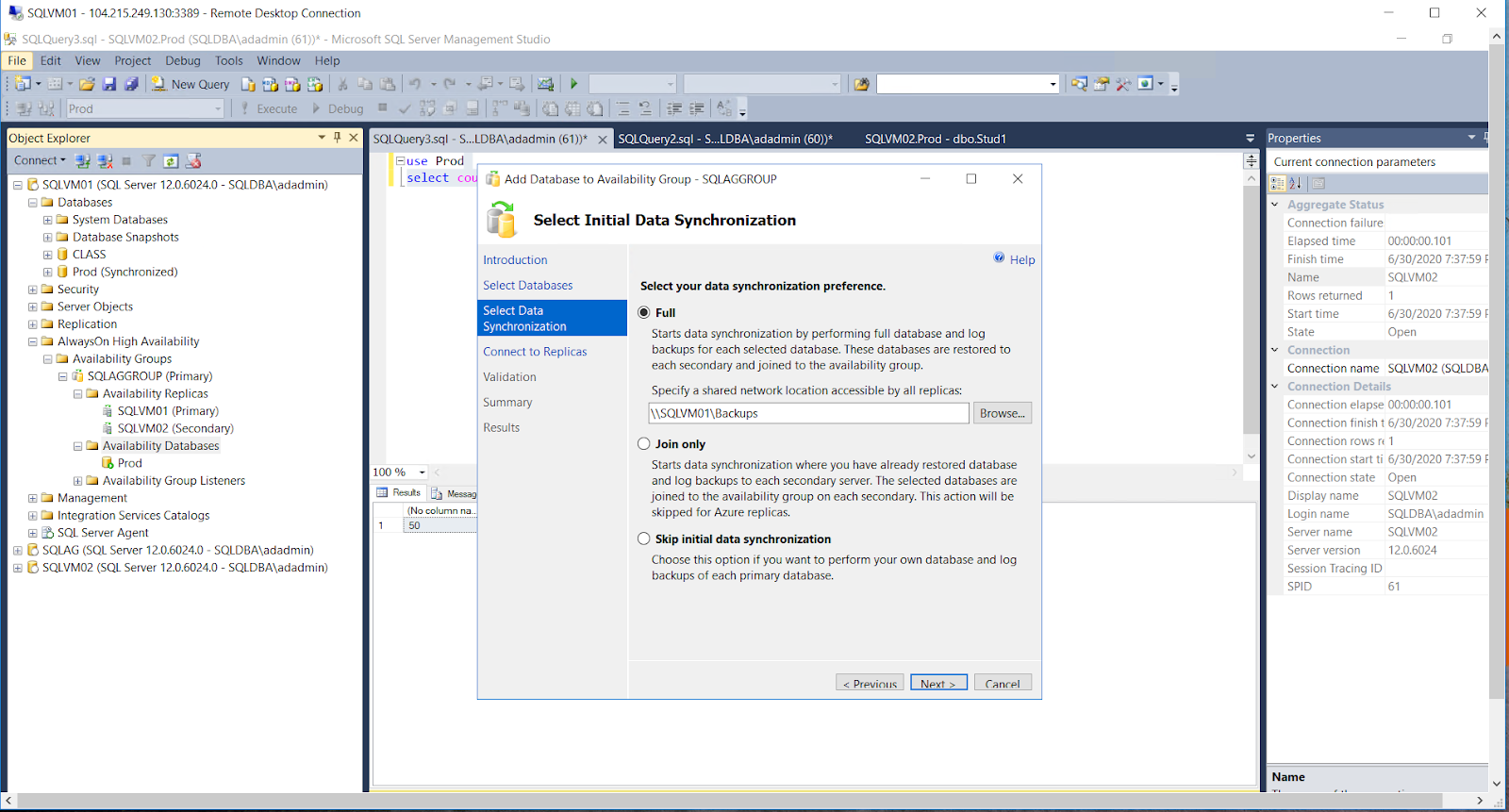
Task: Open the Window menu
Action: [278, 60]
